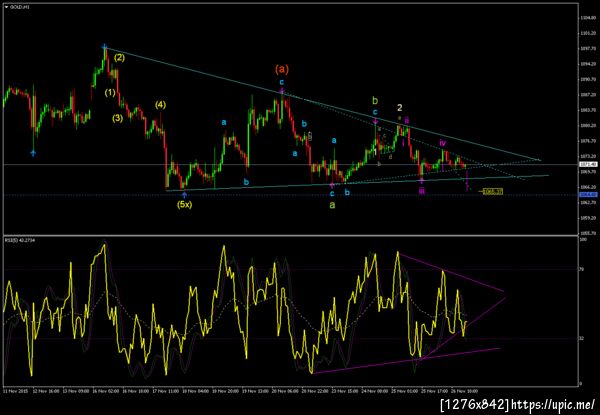This screenshot has width=600, height=415.
Task: Select the yellow (2) label near the top peak
Action: click(x=119, y=58)
